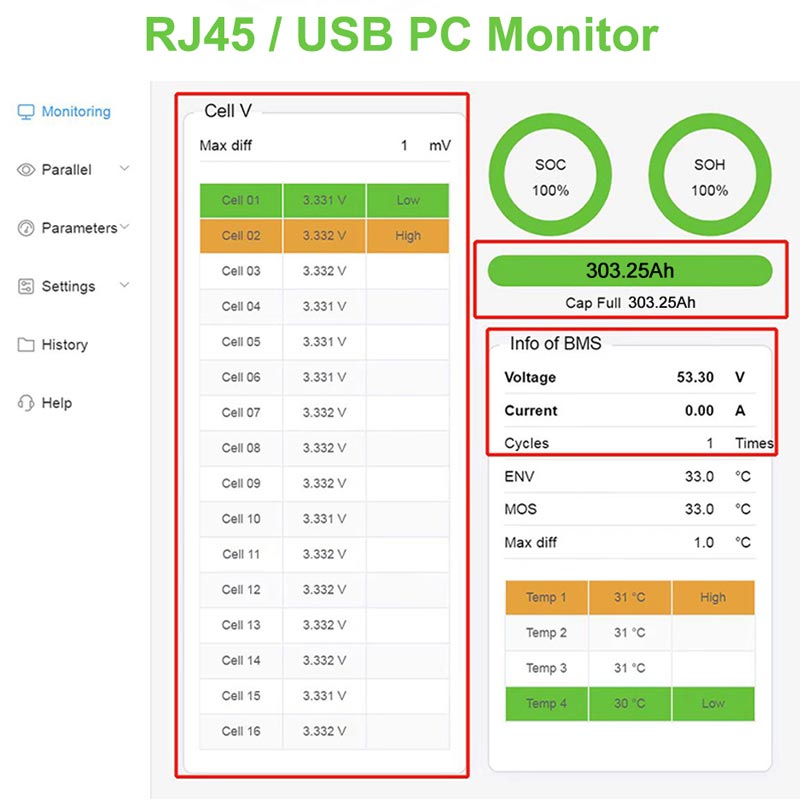This screenshot has width=800, height=800.
Task: Select the Temp 2 row
Action: [x=630, y=633]
